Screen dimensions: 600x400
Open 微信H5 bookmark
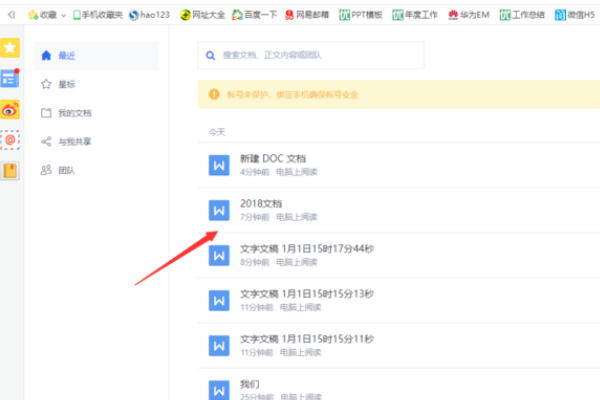575,15
